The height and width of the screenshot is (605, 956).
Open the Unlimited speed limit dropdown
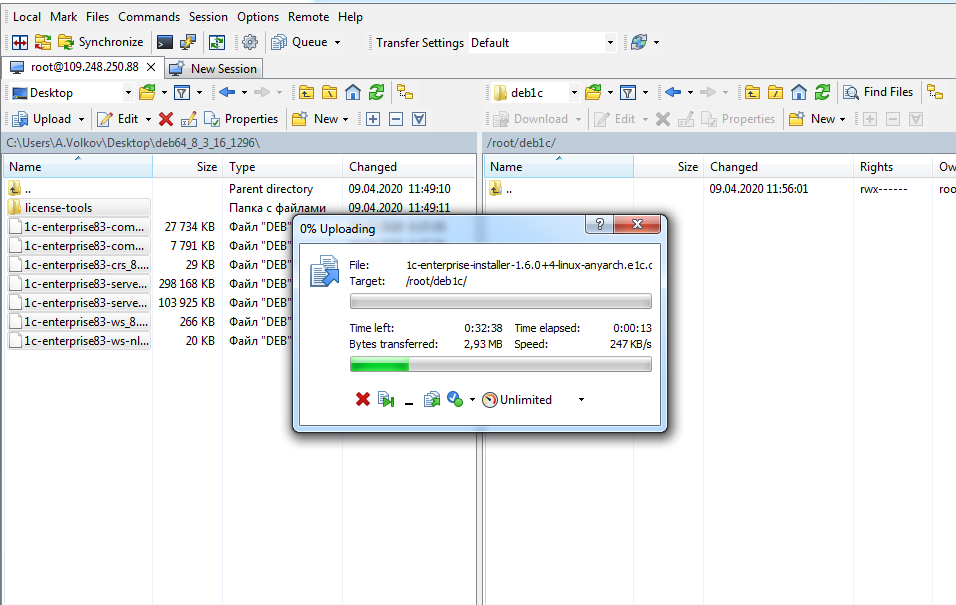point(581,400)
